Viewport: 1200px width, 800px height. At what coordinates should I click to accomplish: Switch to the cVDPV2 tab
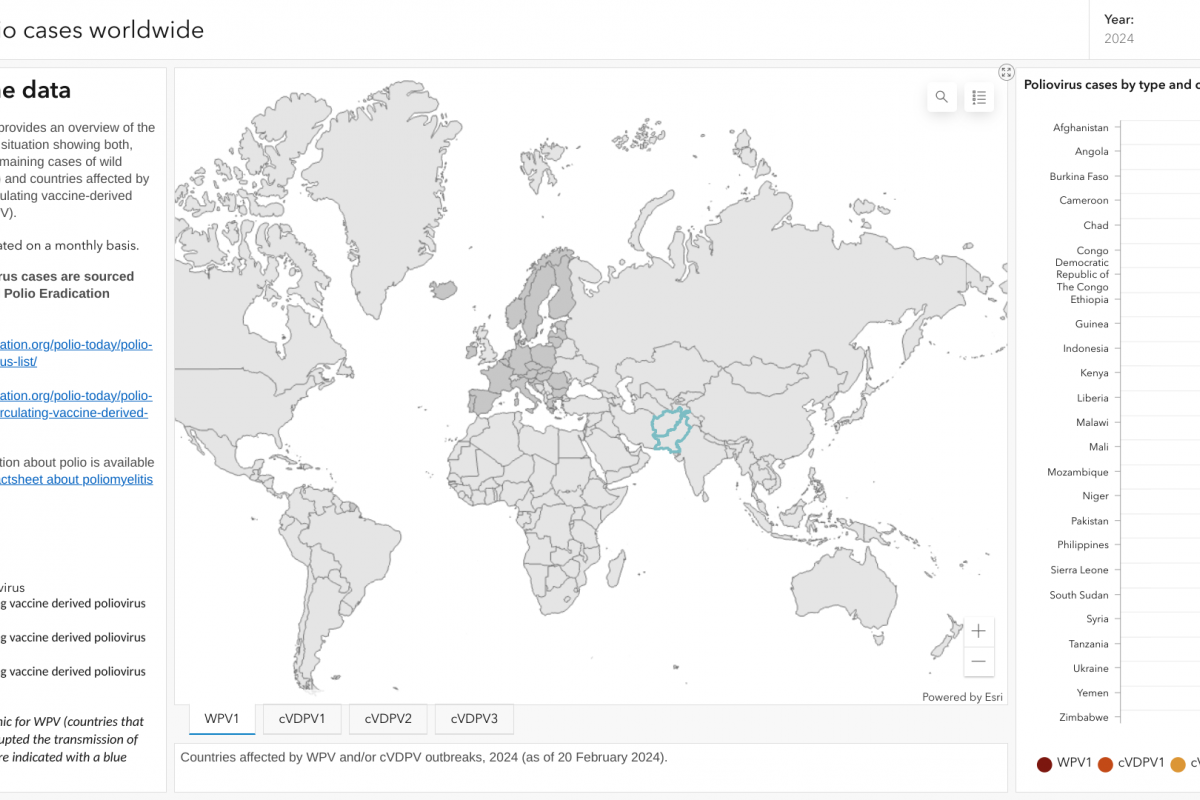[388, 718]
